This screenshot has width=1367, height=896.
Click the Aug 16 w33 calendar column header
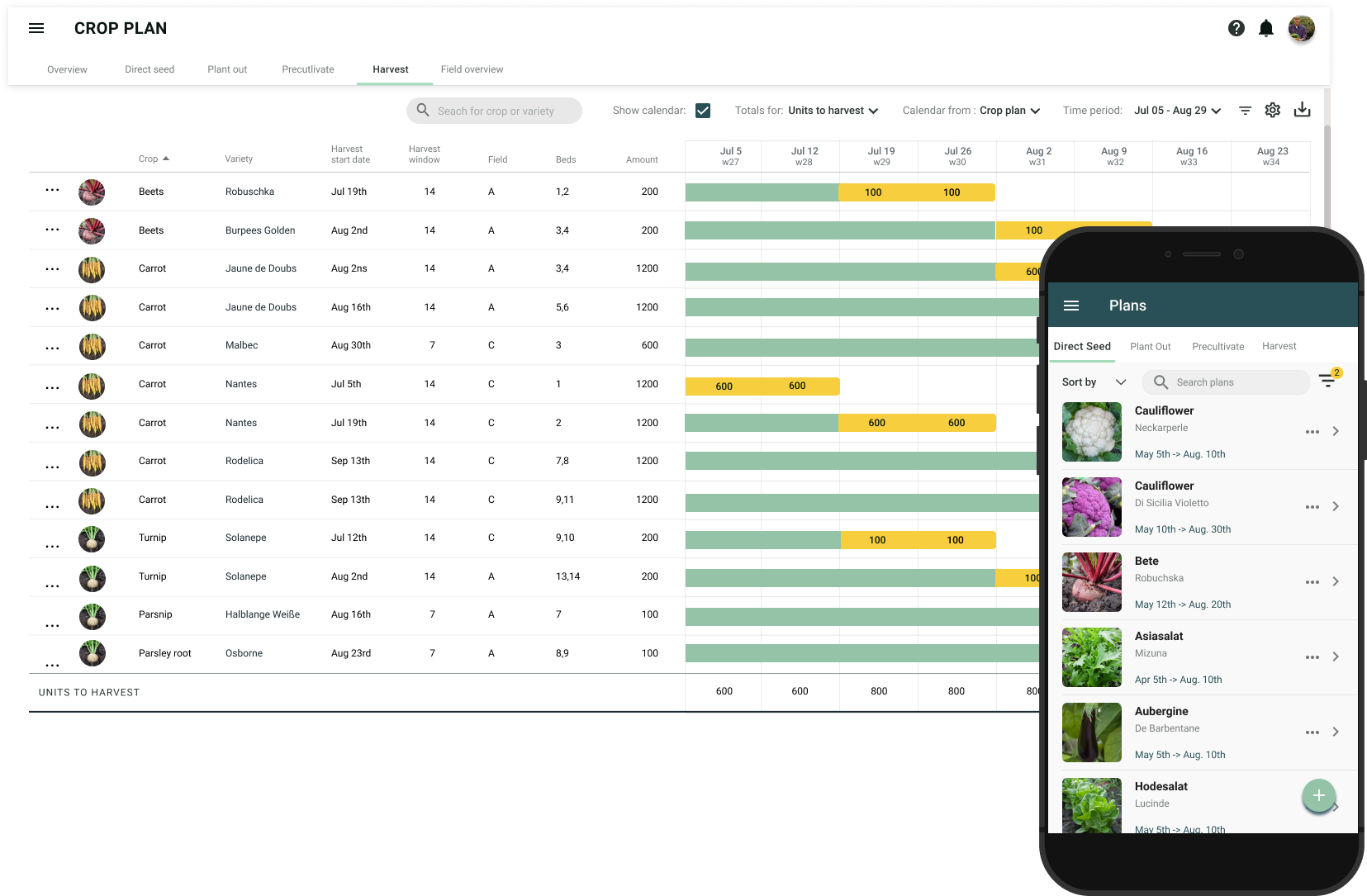1191,156
